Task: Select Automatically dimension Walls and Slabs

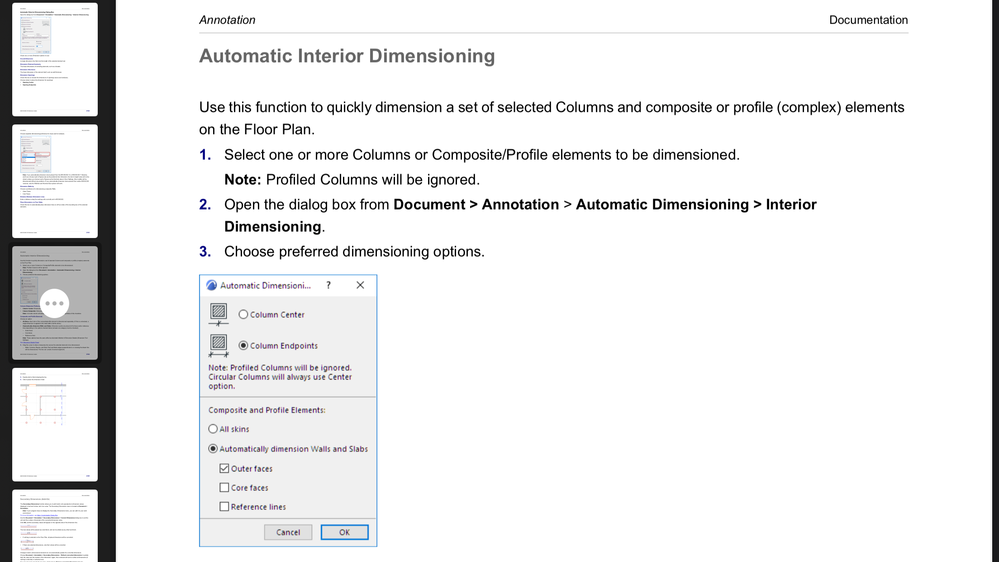Action: pos(213,449)
